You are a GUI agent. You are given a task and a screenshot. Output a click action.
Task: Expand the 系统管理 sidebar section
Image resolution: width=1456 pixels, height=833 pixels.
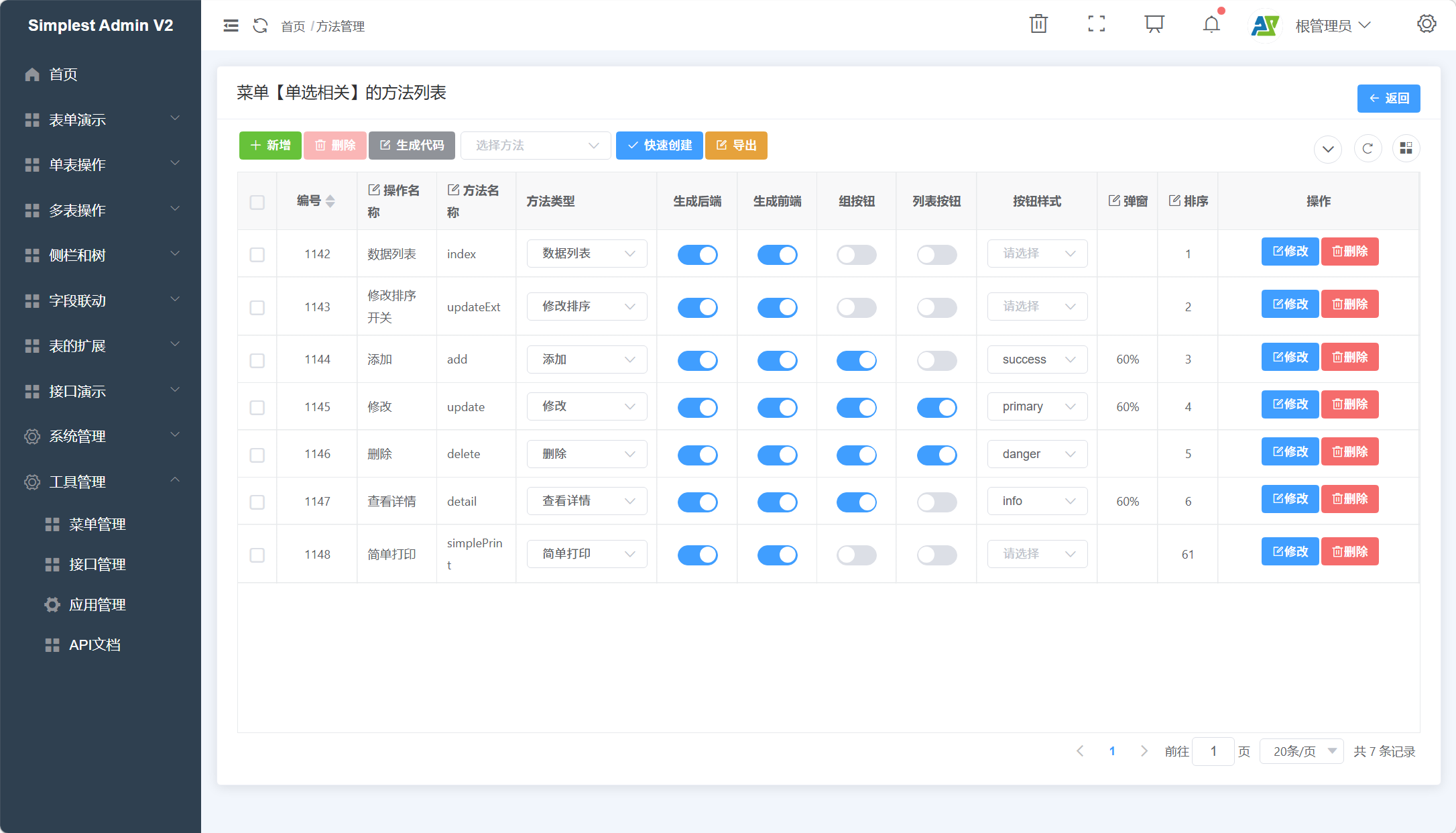pyautogui.click(x=76, y=436)
